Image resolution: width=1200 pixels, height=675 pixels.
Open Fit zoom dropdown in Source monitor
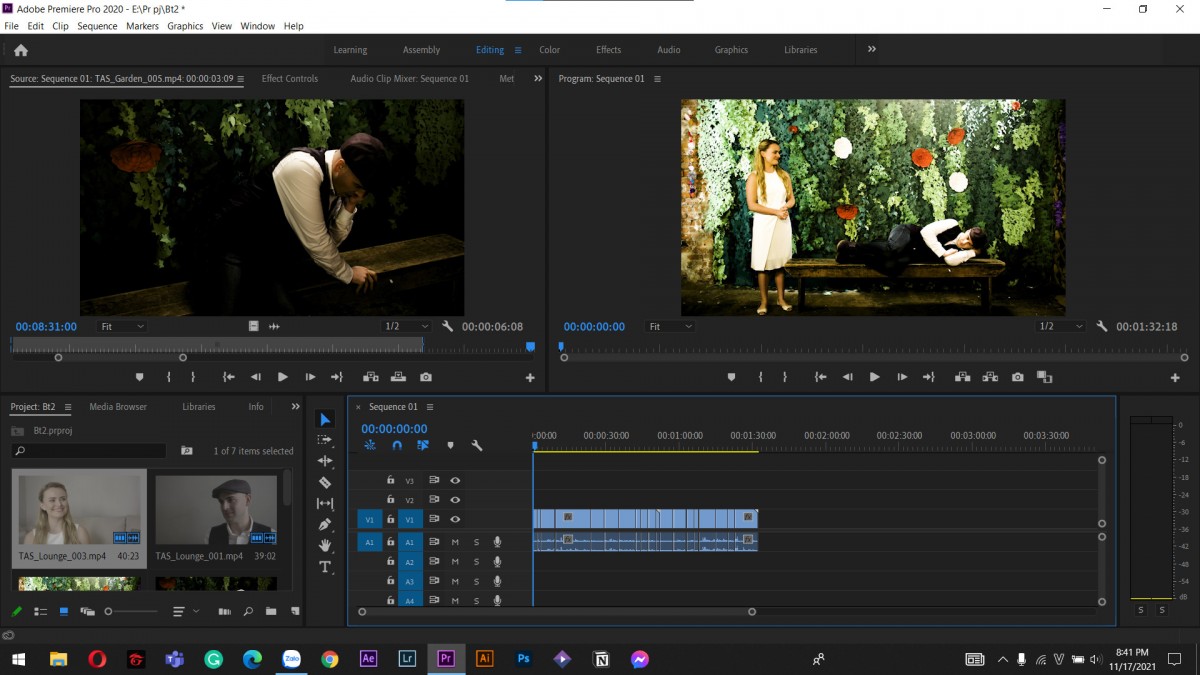(123, 327)
